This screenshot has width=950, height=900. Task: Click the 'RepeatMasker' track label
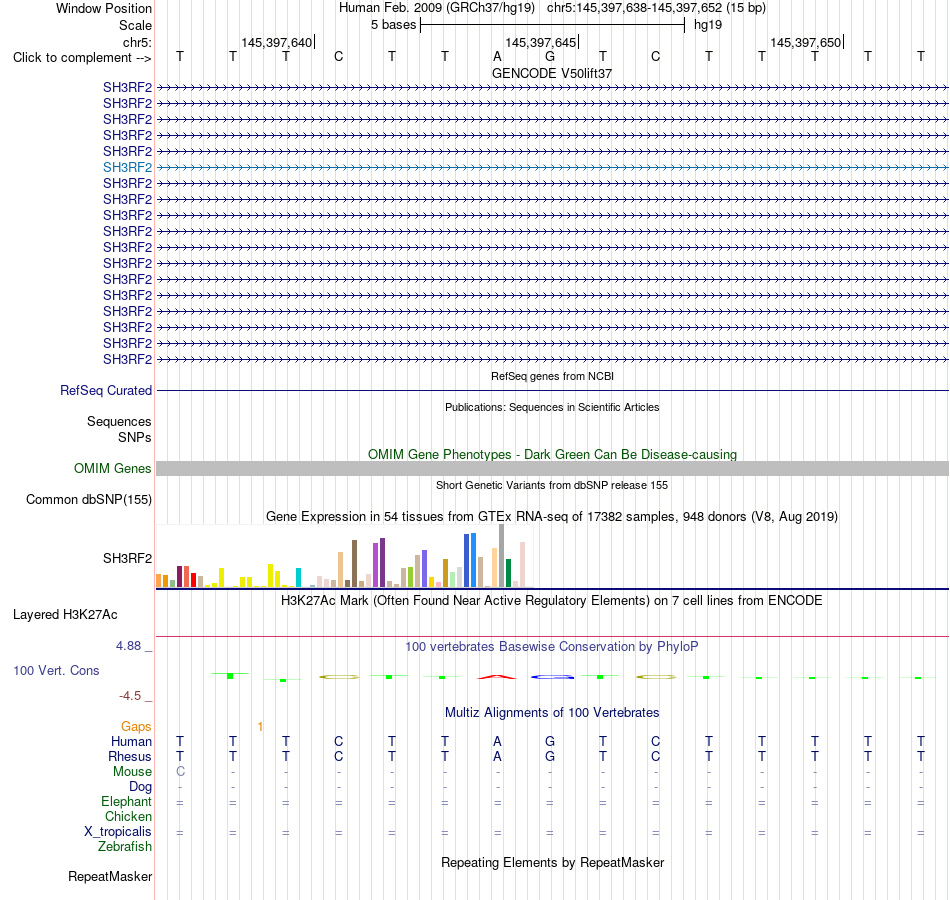[110, 876]
